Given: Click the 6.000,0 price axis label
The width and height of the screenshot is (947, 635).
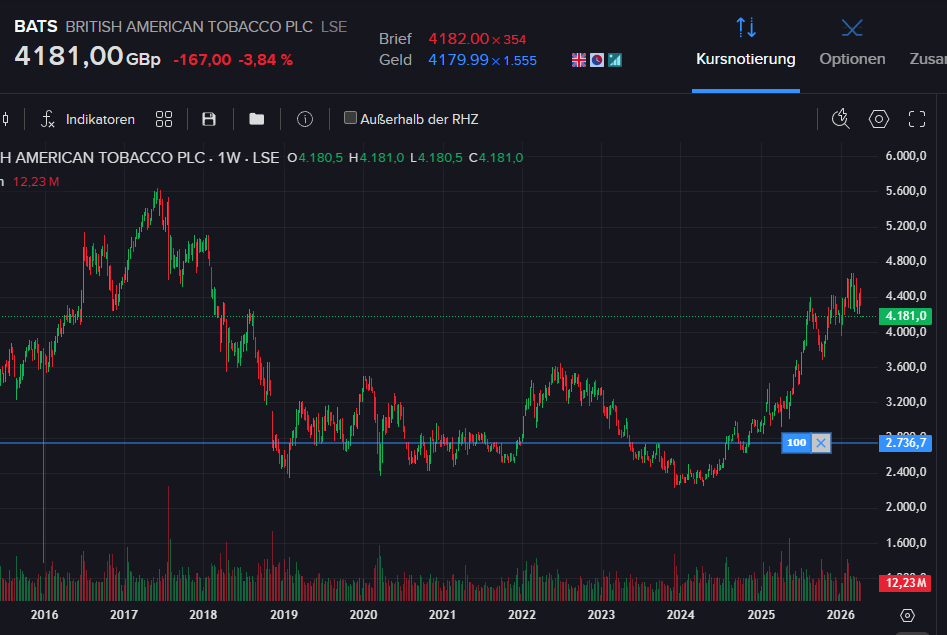Looking at the screenshot, I should pos(906,156).
